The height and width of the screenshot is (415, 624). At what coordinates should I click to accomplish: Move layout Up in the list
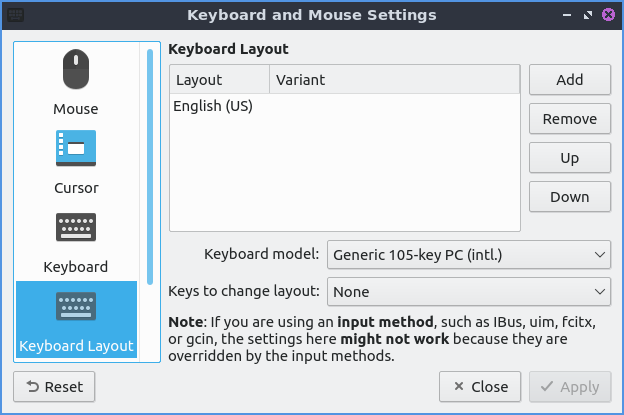(569, 158)
